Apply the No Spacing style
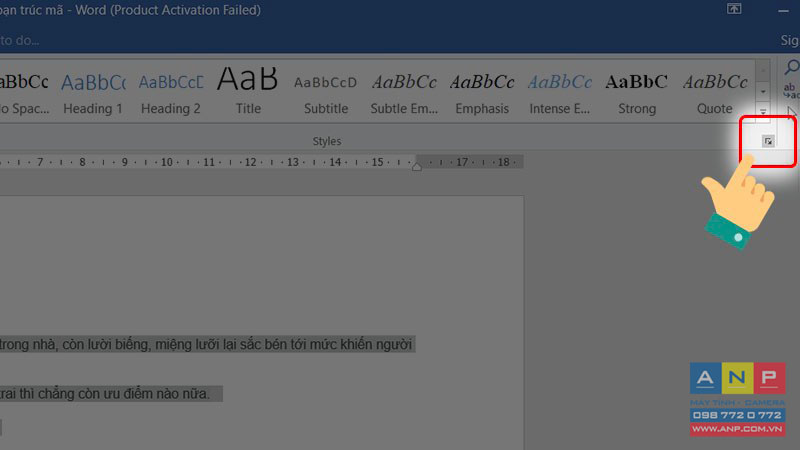 [x=24, y=92]
